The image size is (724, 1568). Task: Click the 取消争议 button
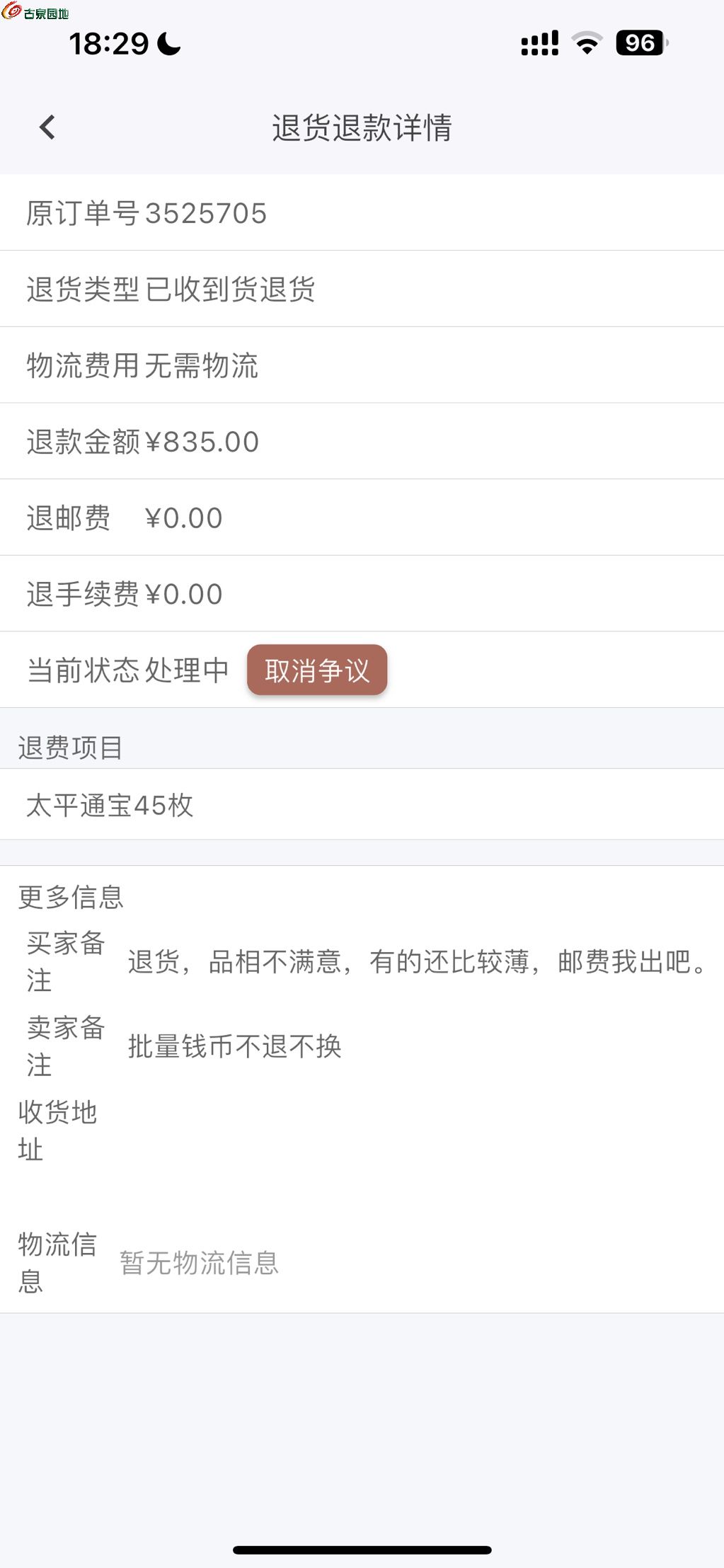click(317, 670)
